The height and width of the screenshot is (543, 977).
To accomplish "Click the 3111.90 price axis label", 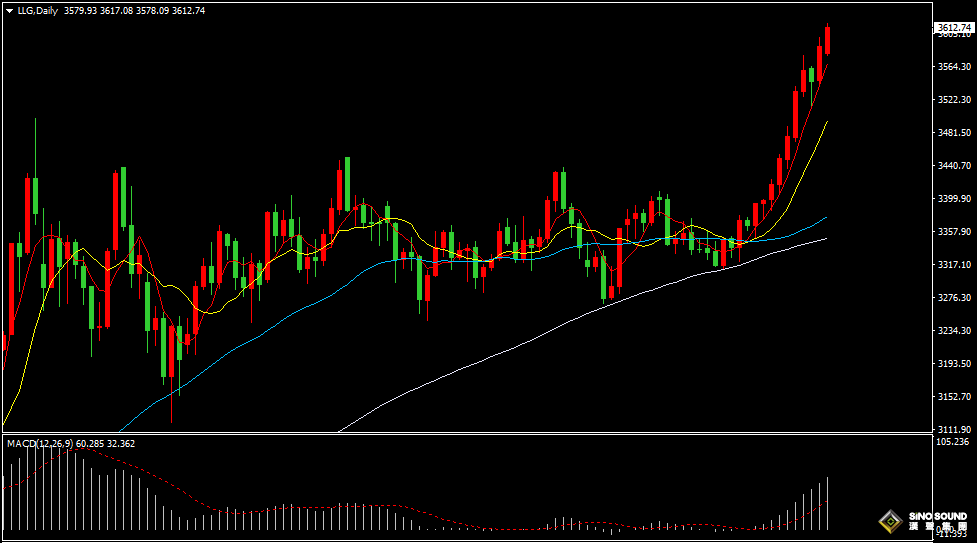I will click(x=952, y=429).
